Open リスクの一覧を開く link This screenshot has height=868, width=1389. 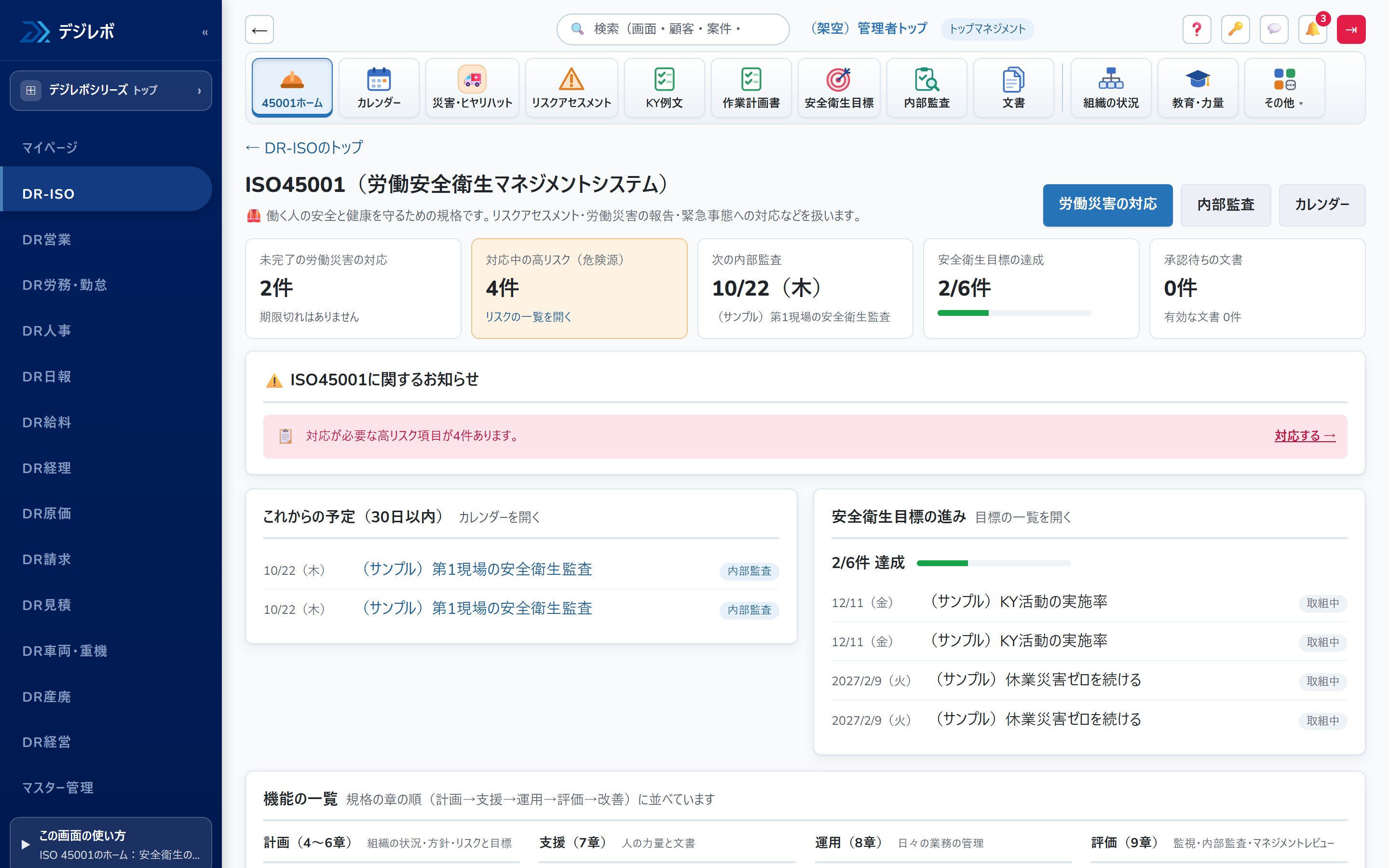[528, 317]
